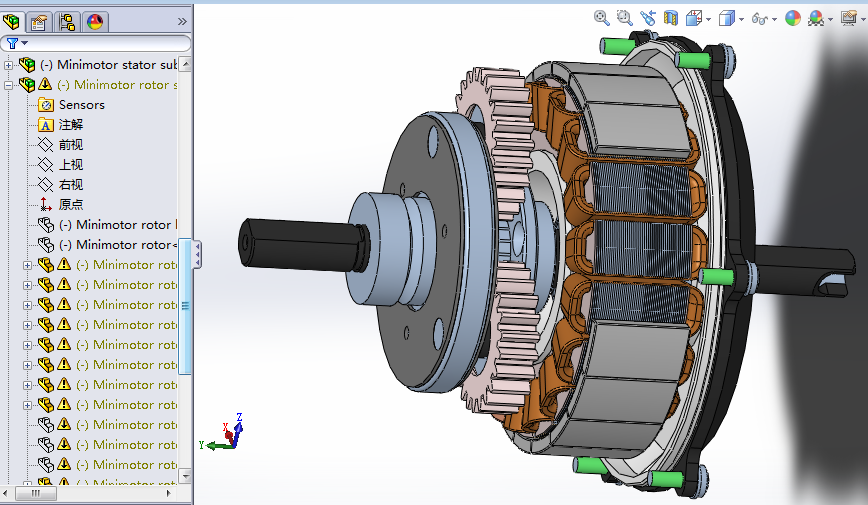This screenshot has height=505, width=868.
Task: Click the 右视 plane icon
Action: tap(45, 184)
